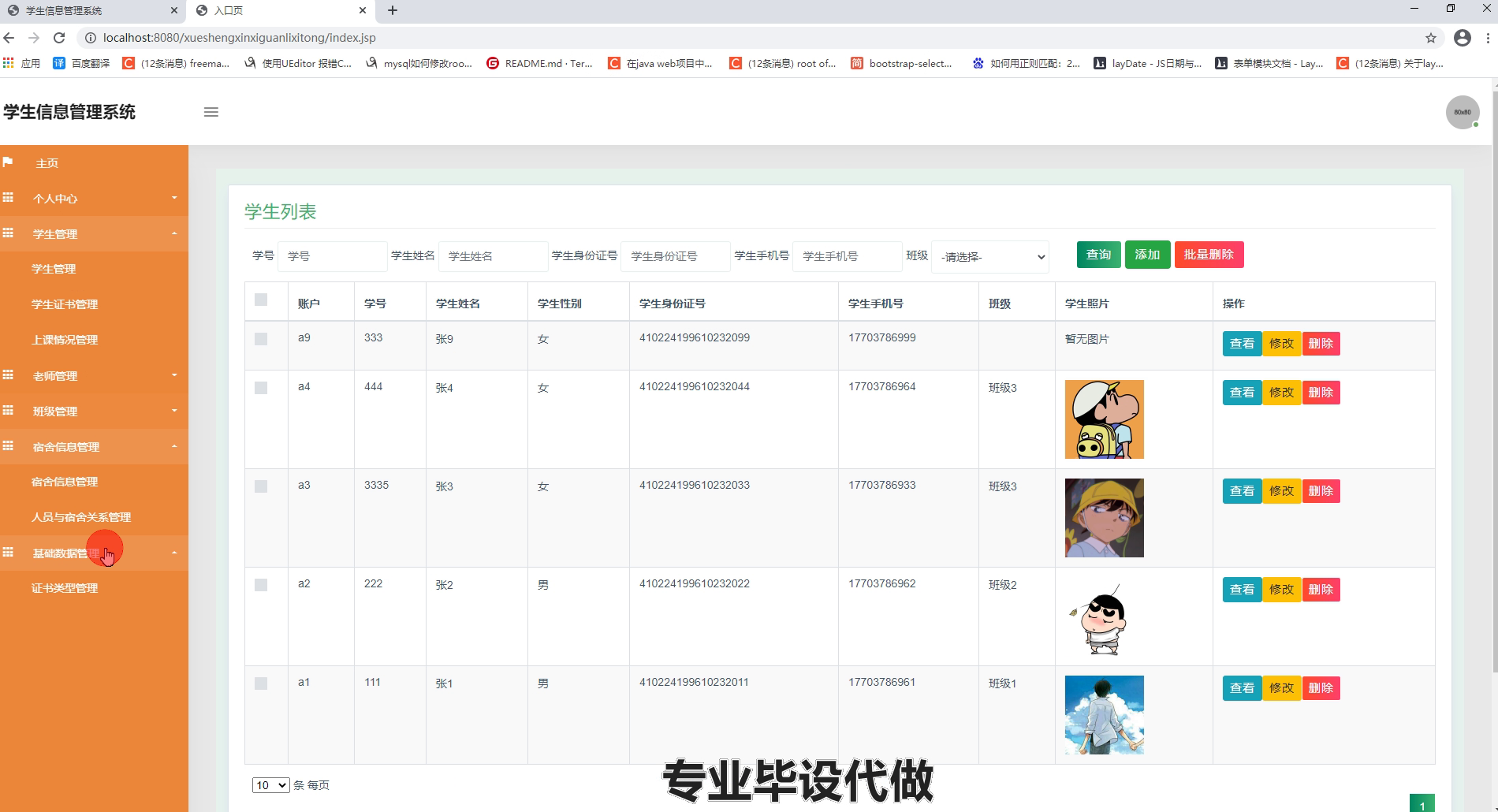The image size is (1498, 812).
Task: Click the green 查询 button
Action: tap(1098, 255)
